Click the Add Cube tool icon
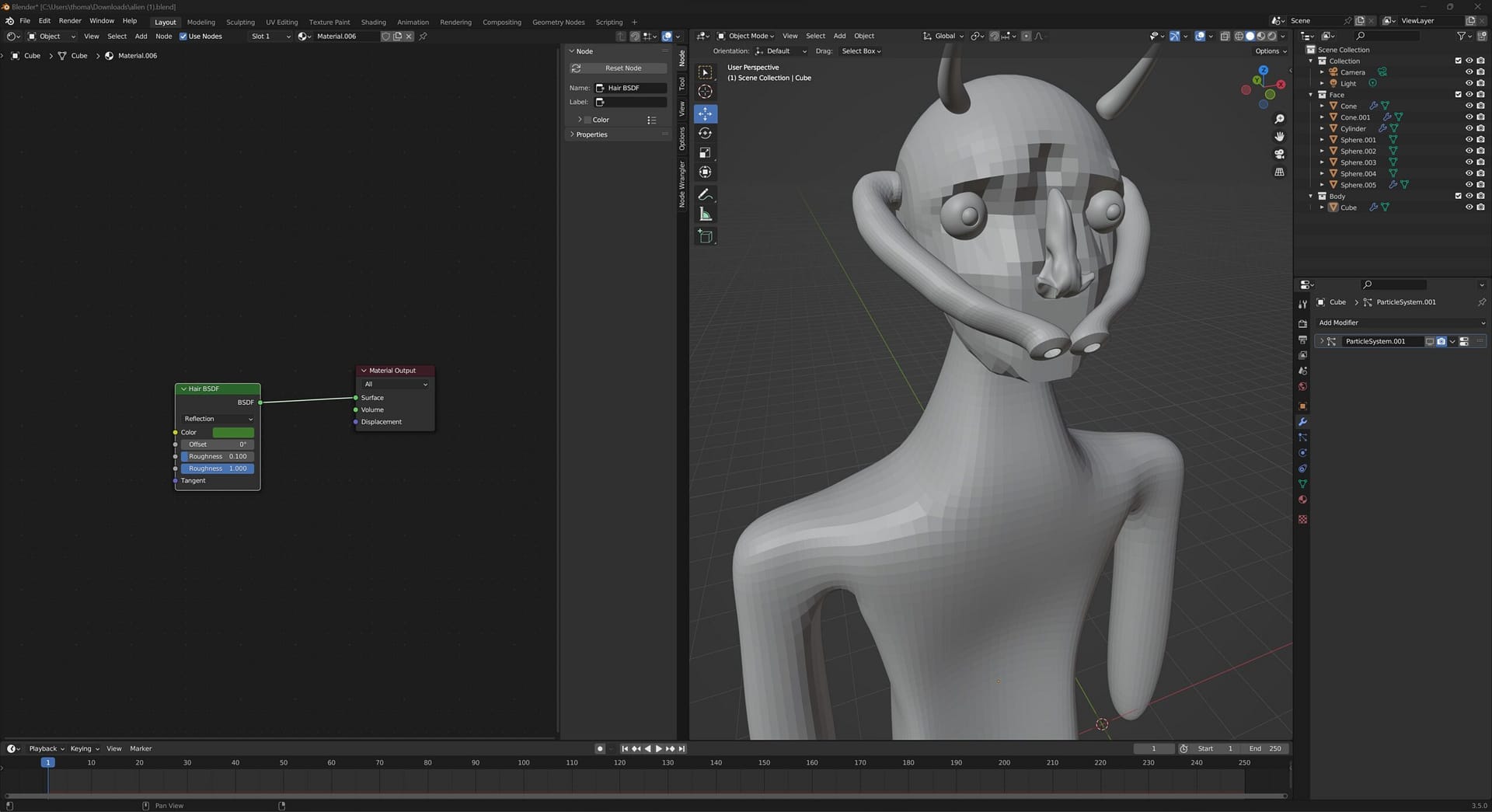The image size is (1492, 812). click(705, 236)
